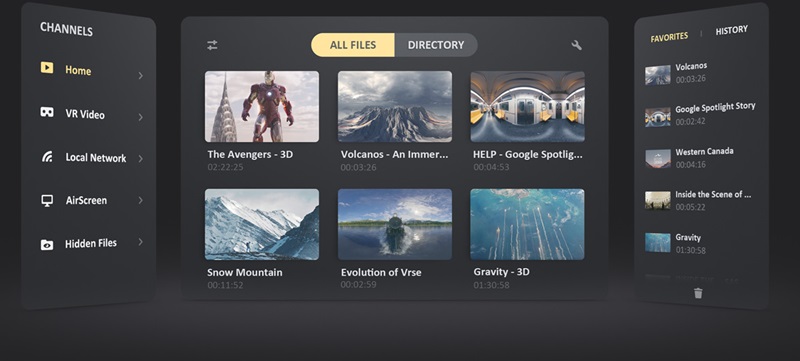
Task: Click 'Evolution of Vrse' title text
Action: [381, 272]
